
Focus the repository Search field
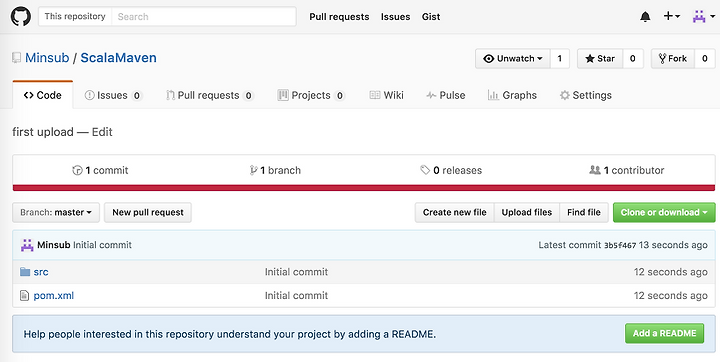(x=204, y=17)
